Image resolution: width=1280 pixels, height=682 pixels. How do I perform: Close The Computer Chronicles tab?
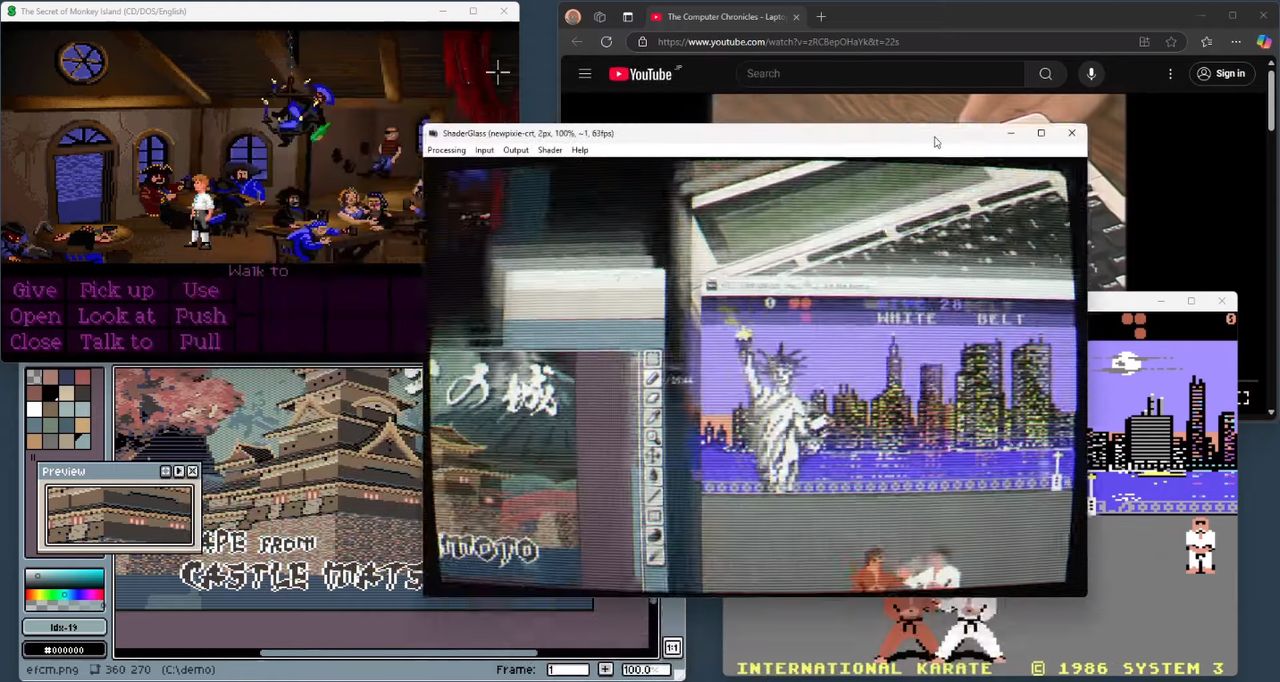coord(796,17)
